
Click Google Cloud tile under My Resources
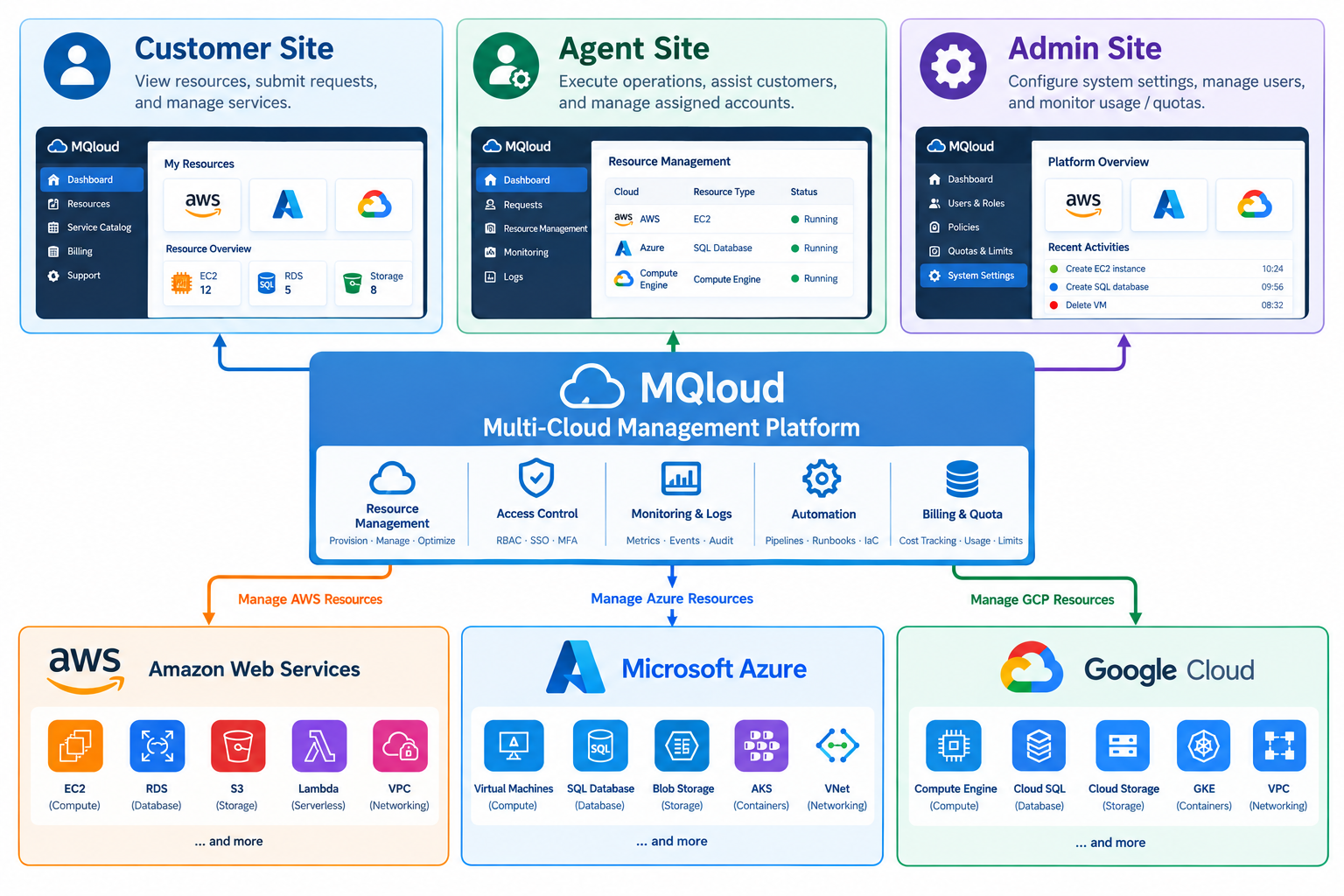pos(374,205)
